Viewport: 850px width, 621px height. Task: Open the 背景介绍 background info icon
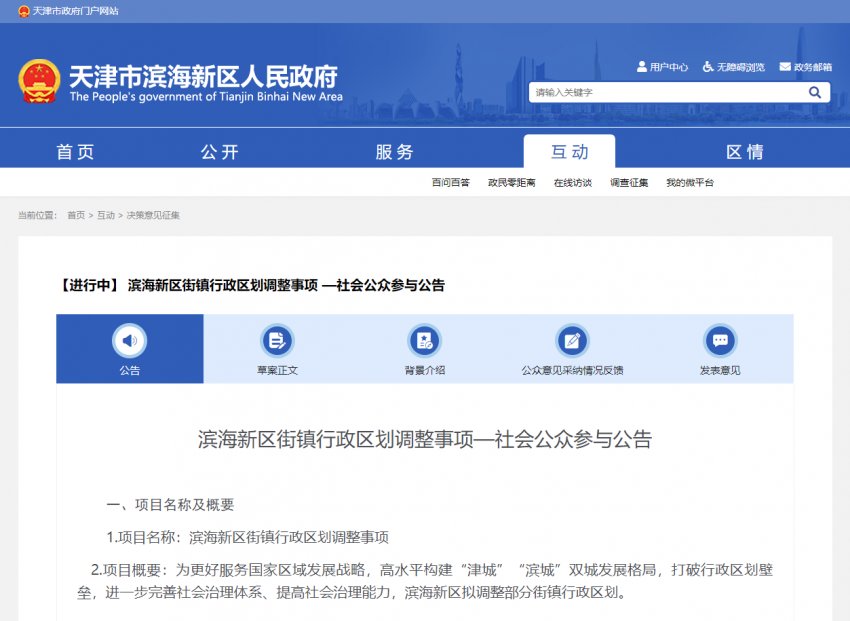coord(421,342)
